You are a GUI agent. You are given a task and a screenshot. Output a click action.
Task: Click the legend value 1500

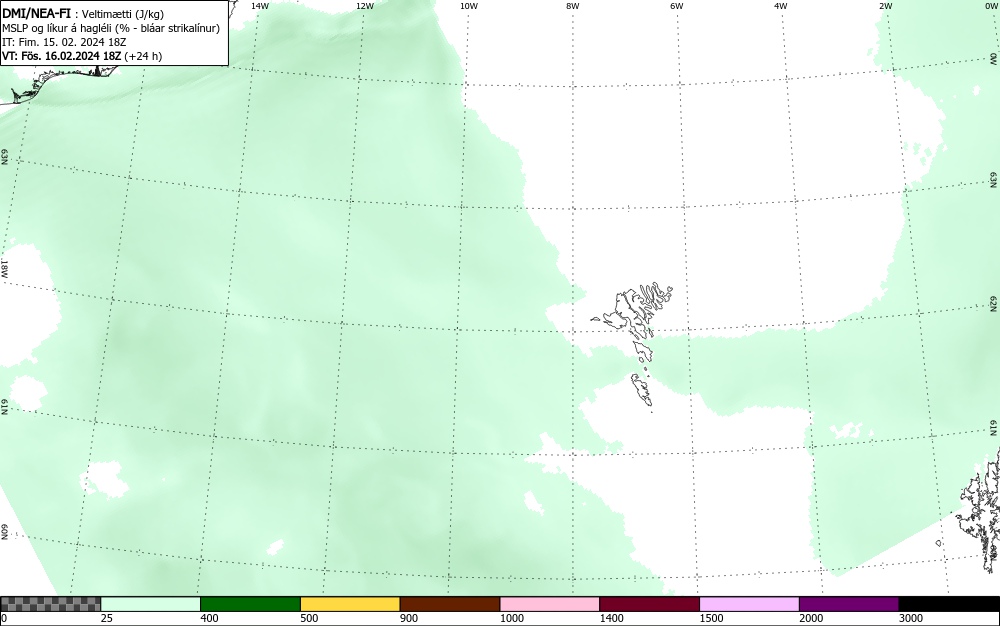coord(711,618)
